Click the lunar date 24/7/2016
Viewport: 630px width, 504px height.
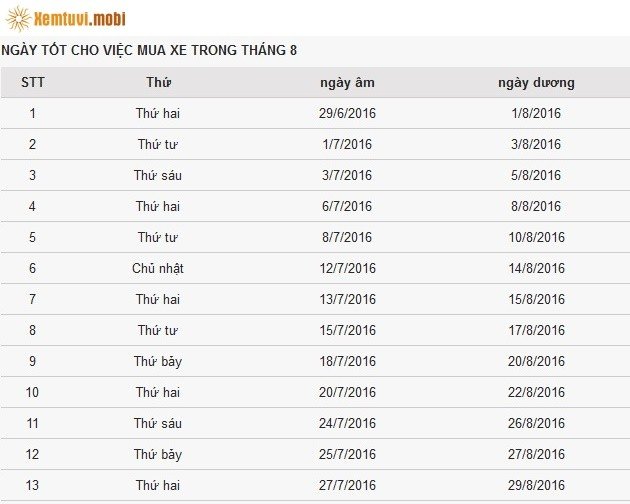pyautogui.click(x=347, y=423)
